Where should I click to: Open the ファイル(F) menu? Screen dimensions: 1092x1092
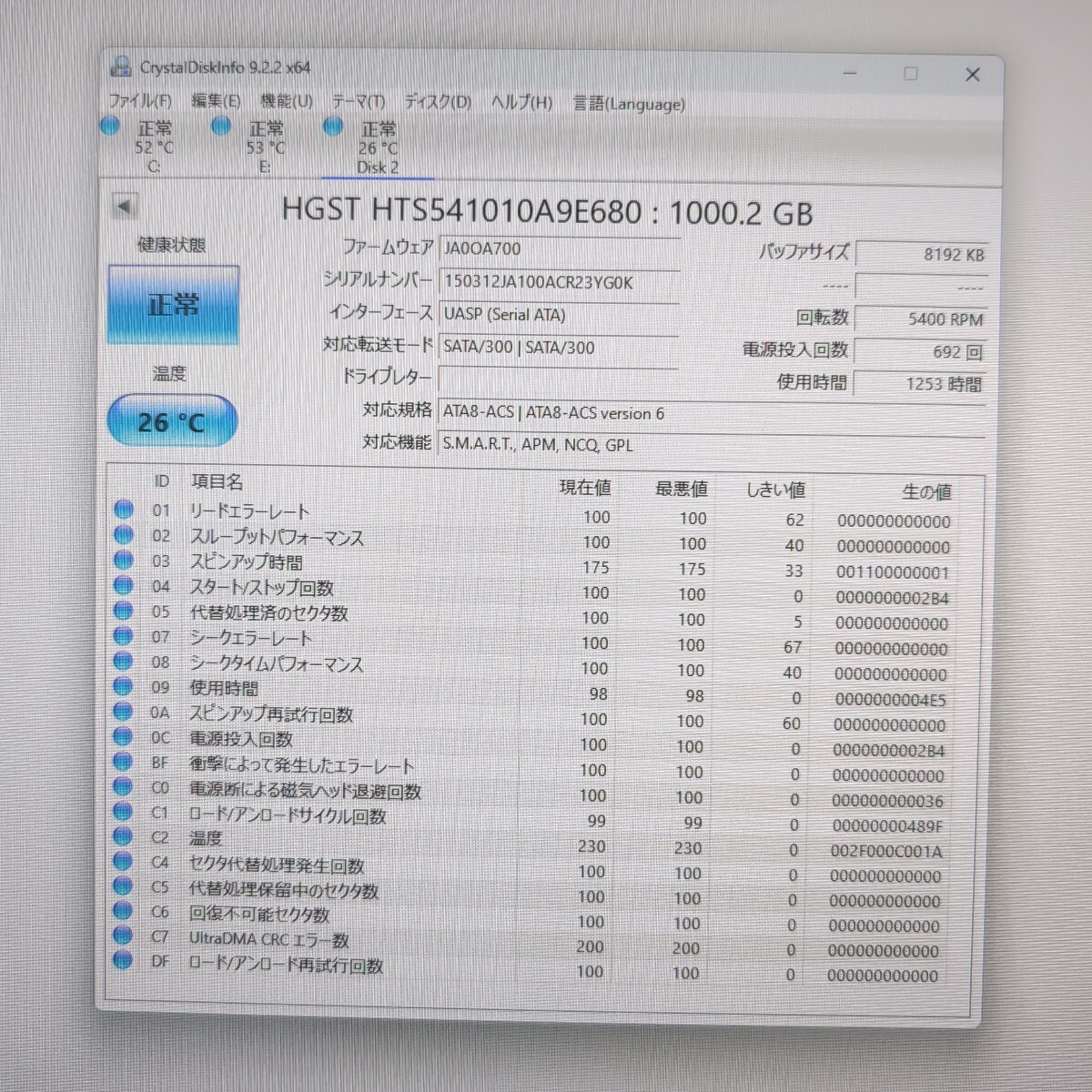pyautogui.click(x=139, y=101)
